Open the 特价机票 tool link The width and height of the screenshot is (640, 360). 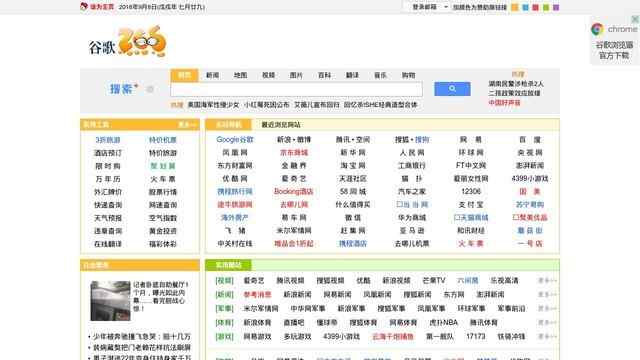click(x=162, y=140)
